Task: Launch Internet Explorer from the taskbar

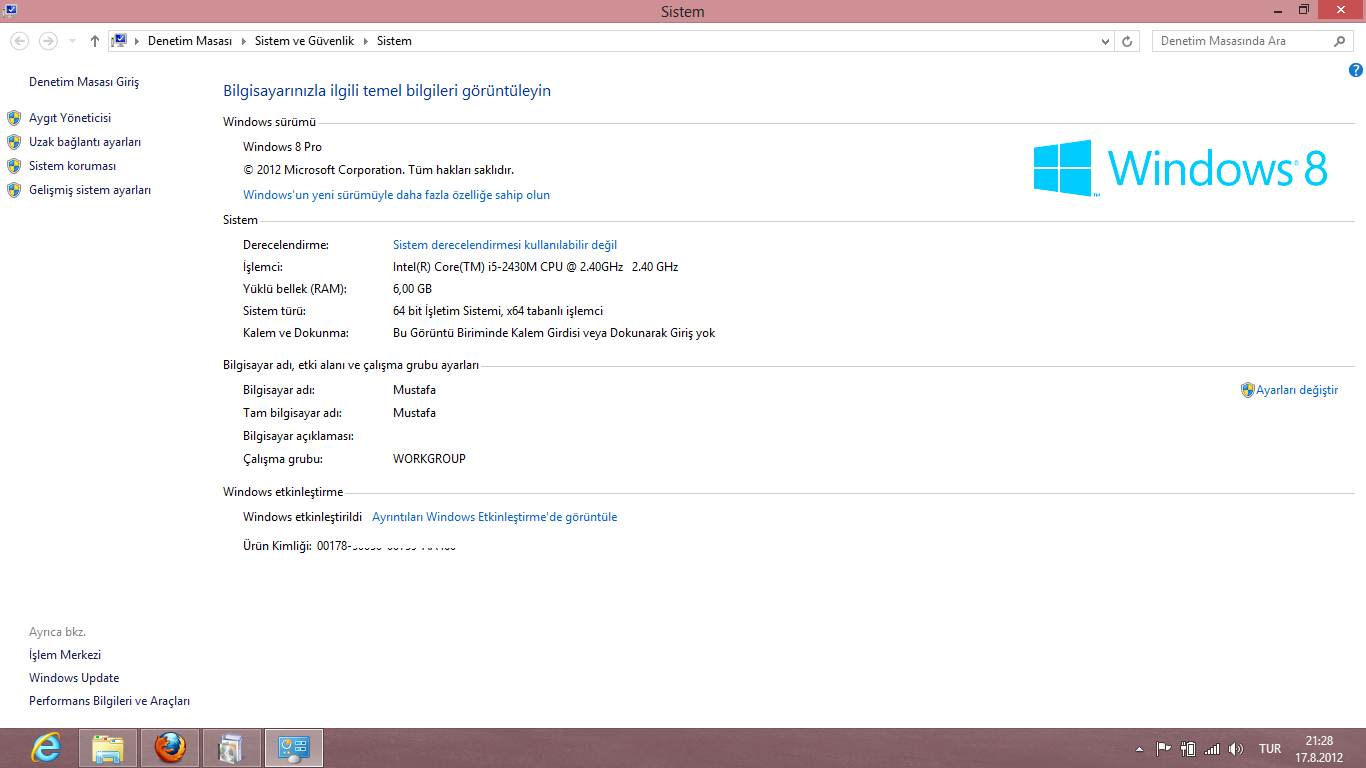Action: click(x=45, y=748)
